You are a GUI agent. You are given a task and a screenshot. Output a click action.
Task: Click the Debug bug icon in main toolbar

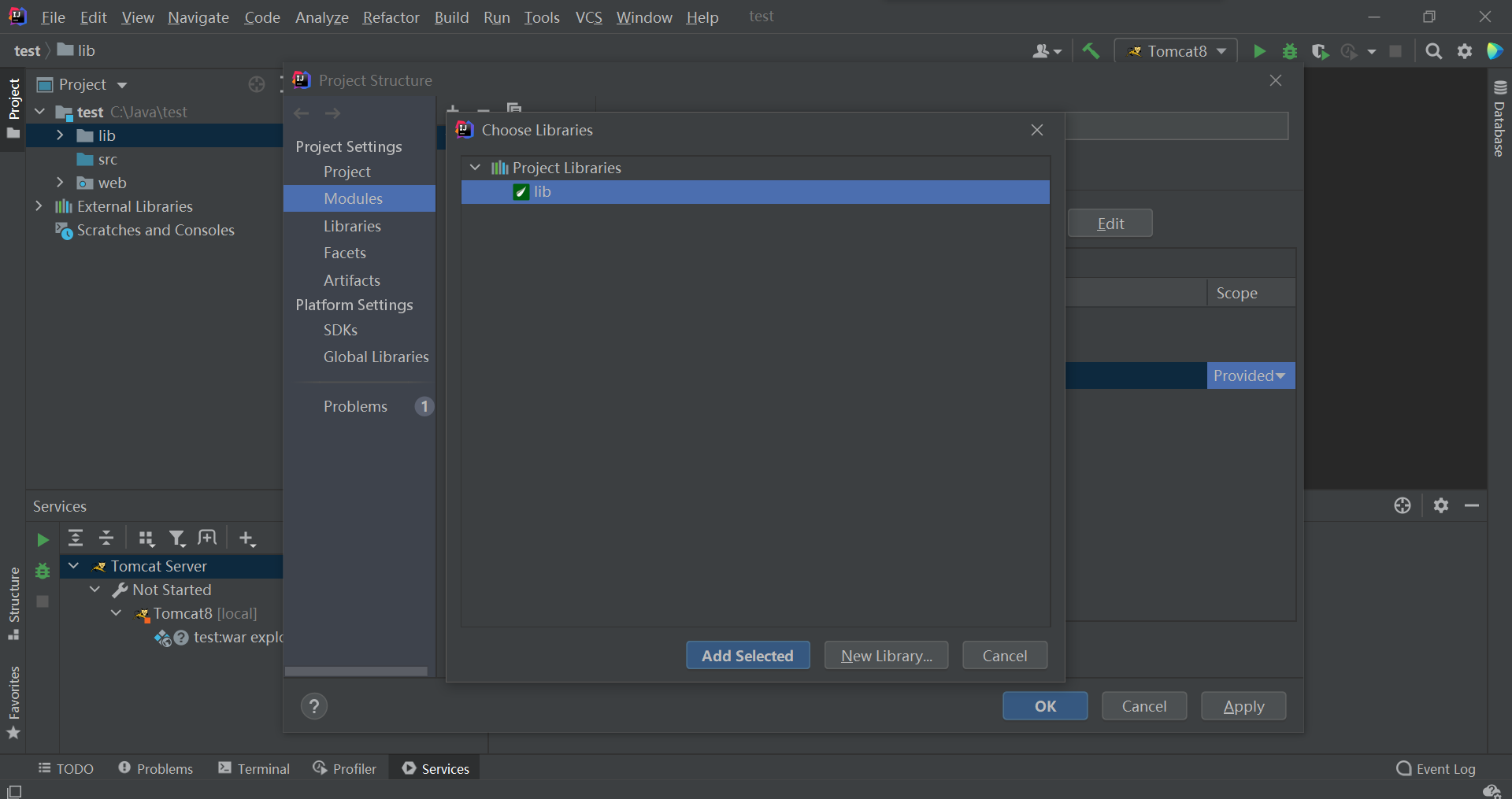[x=1290, y=51]
